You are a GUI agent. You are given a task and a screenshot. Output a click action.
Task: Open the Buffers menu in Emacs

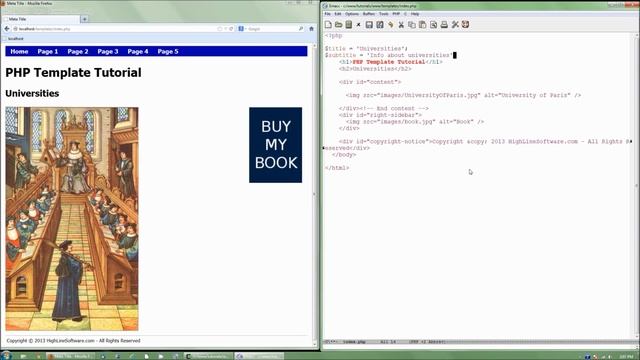click(x=369, y=14)
